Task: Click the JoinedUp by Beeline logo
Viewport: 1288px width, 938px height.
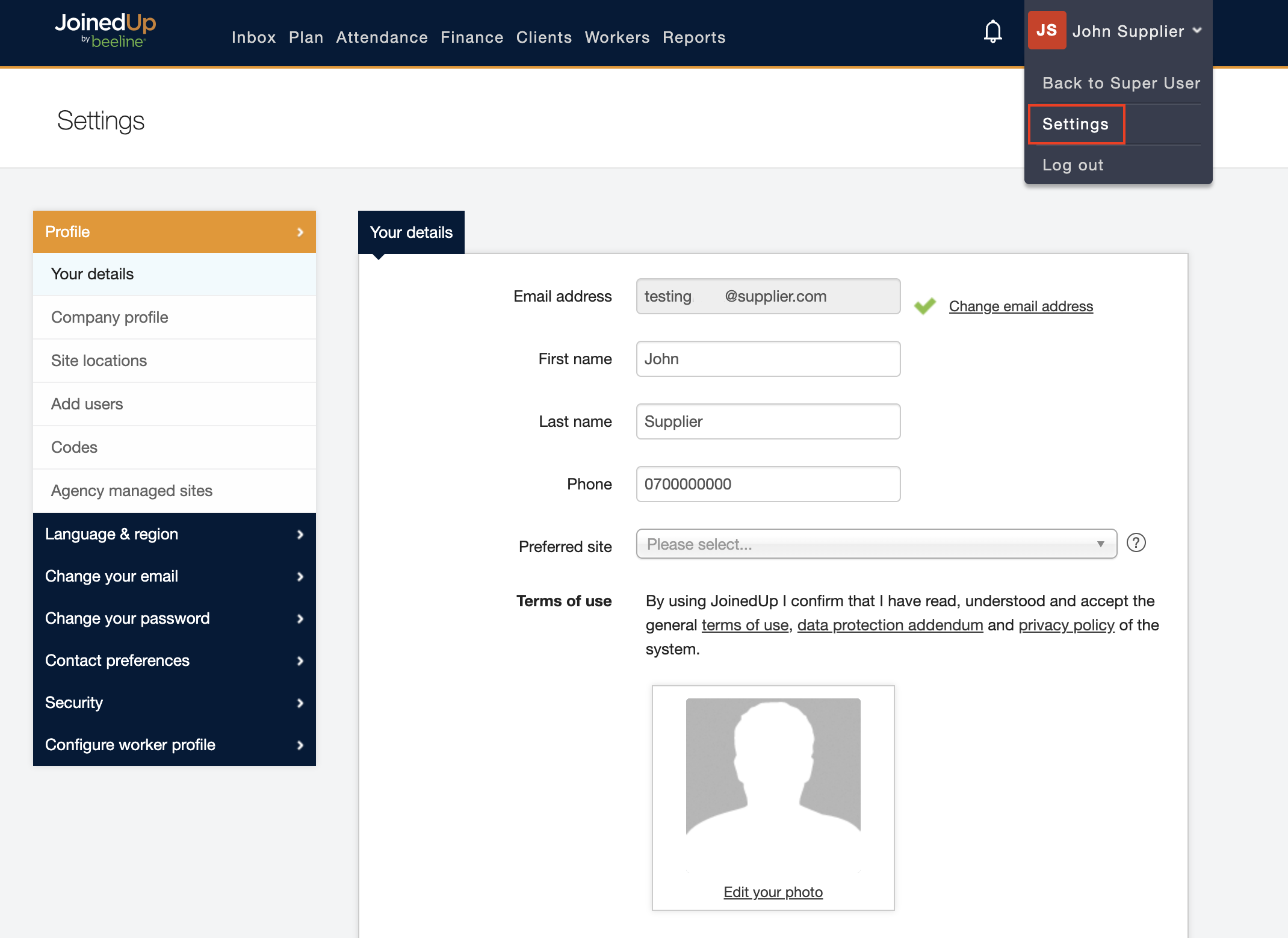Action: point(105,30)
